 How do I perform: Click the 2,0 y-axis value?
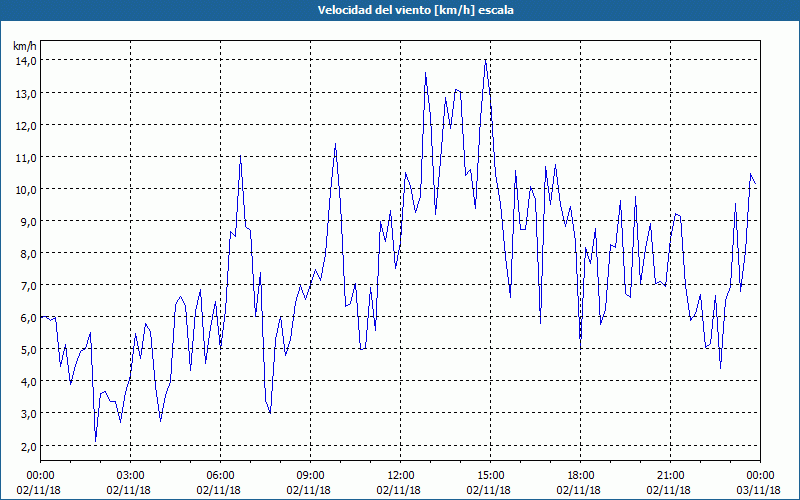tap(29, 446)
